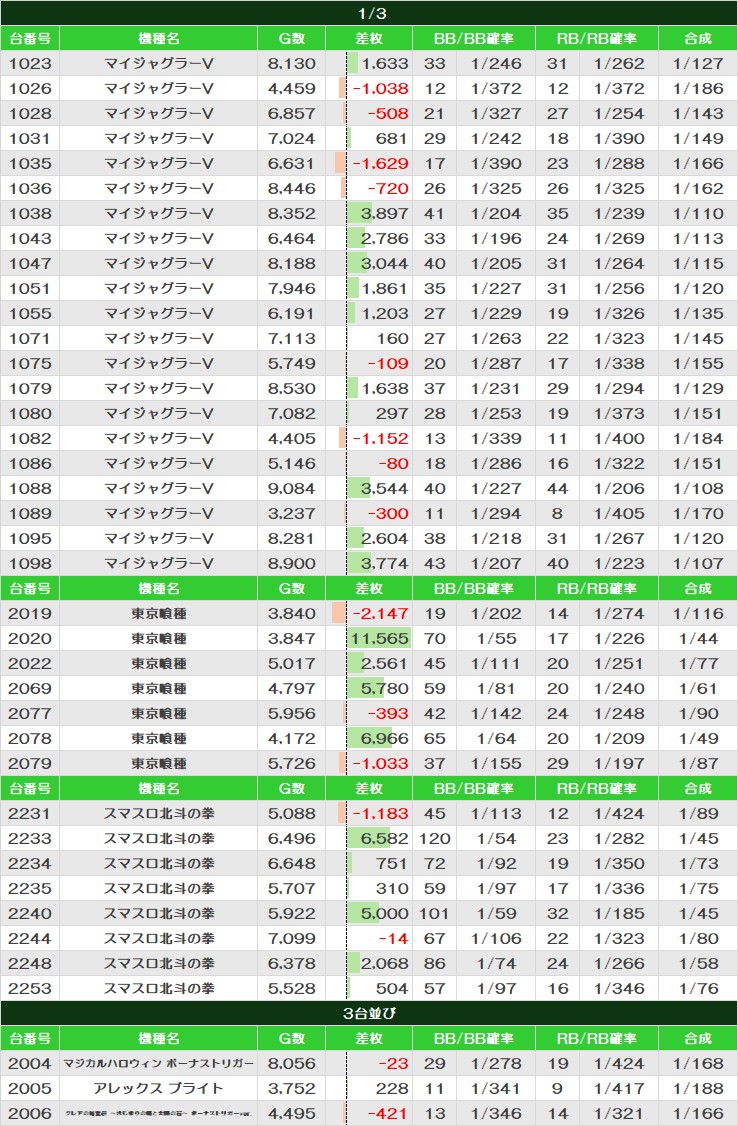Select 差枚 value 11.565 in row 2020
Image resolution: width=738 pixels, height=1126 pixels.
pos(380,639)
